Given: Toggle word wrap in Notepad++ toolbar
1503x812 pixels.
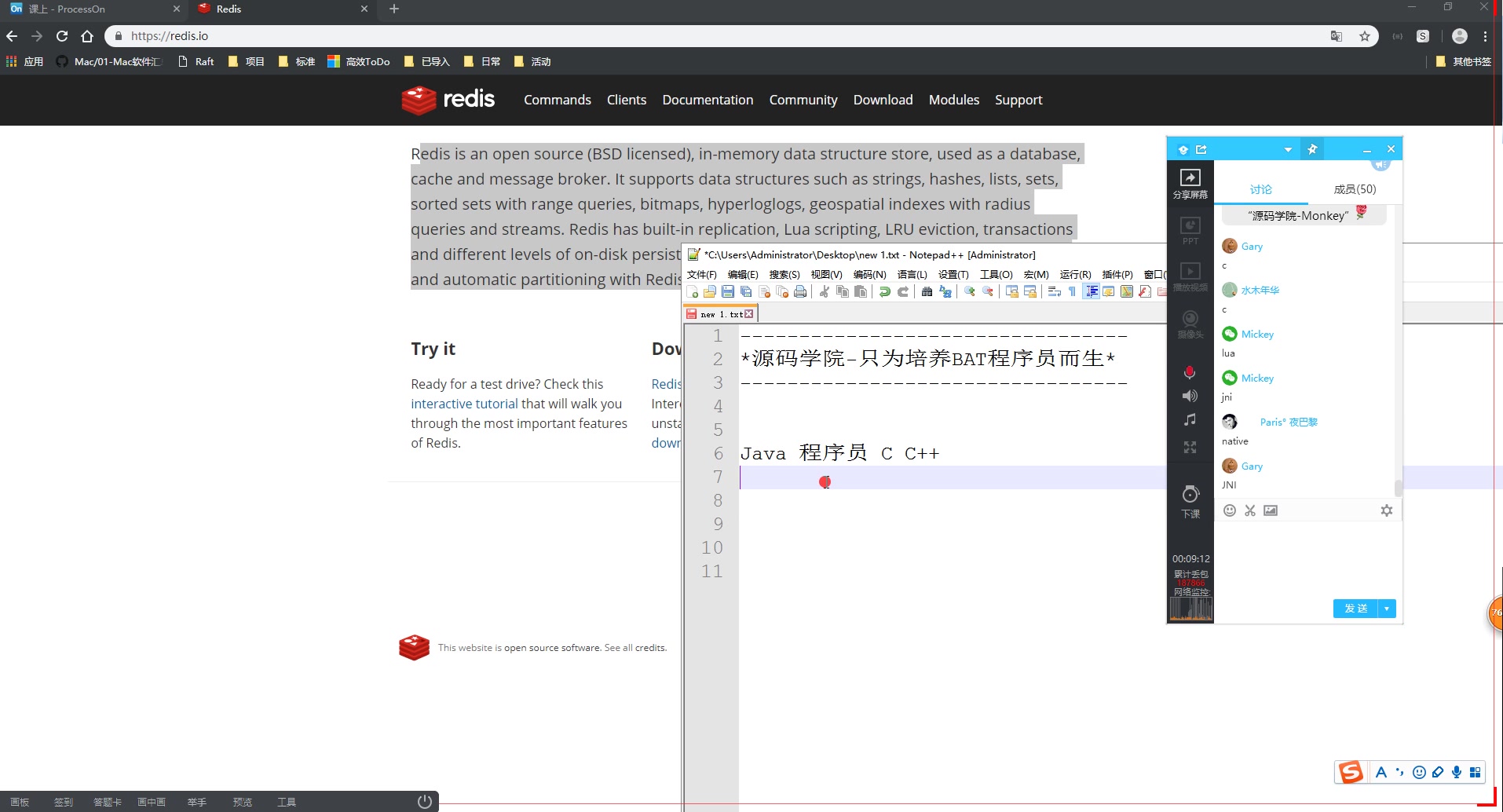Looking at the screenshot, I should pyautogui.click(x=1055, y=291).
